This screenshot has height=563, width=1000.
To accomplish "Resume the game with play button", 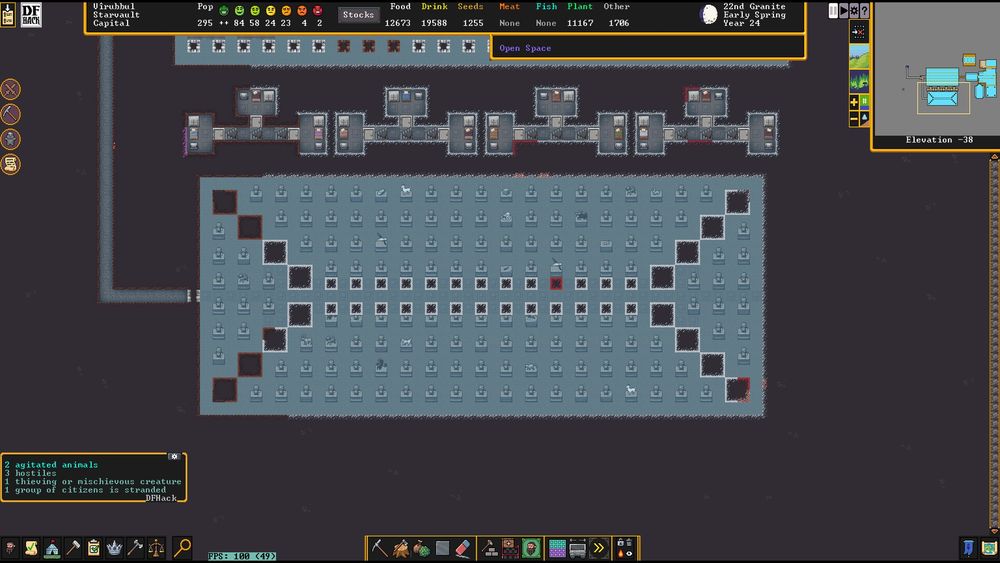I will 844,11.
